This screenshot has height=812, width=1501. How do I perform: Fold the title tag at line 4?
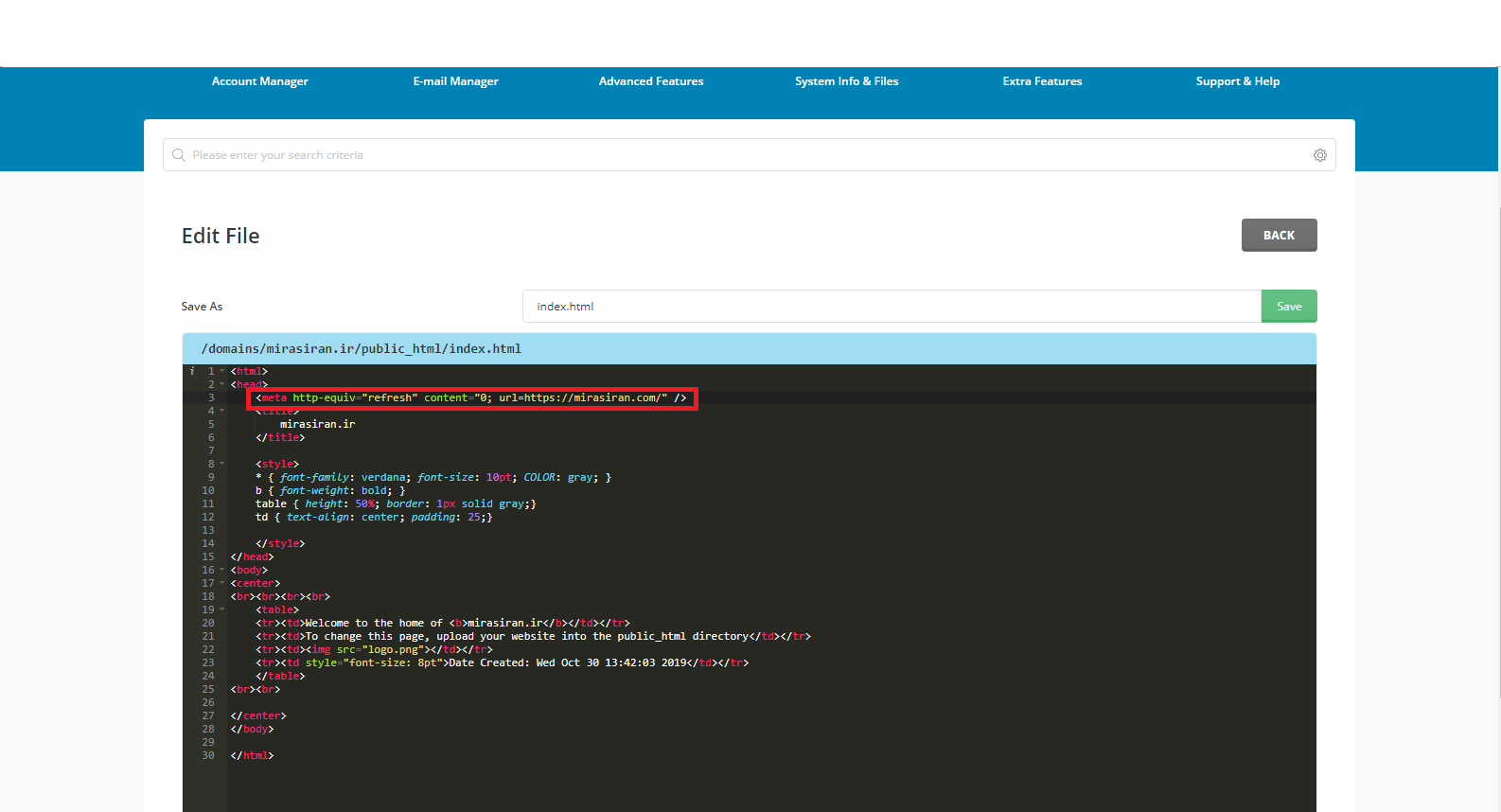[x=222, y=411]
